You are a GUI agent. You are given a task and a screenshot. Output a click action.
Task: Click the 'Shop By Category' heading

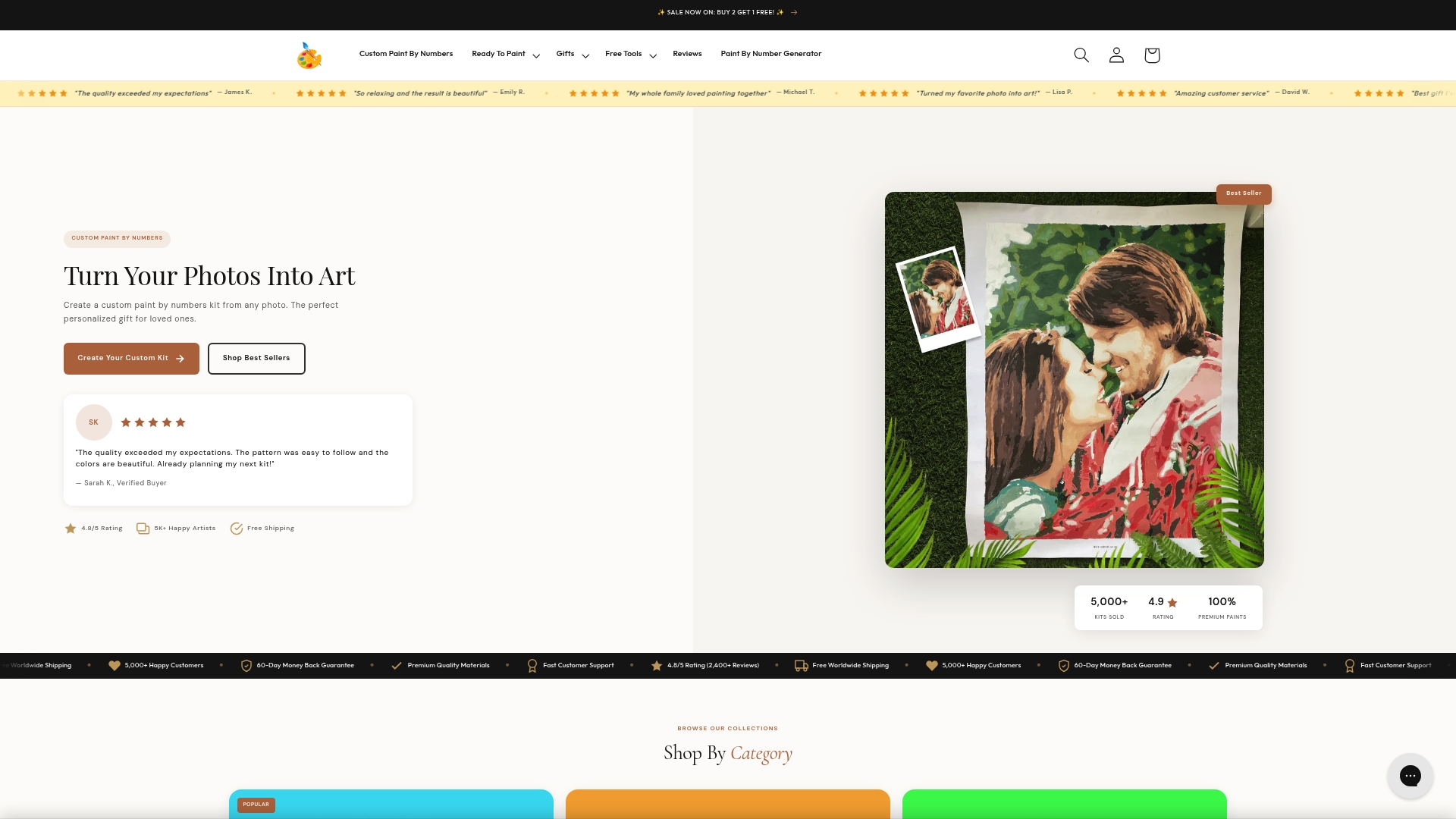coord(728,753)
